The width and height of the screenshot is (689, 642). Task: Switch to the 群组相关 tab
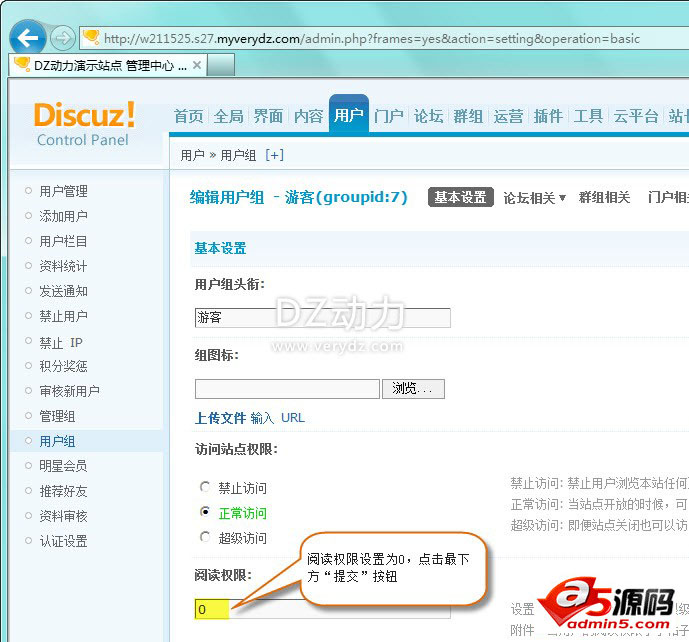[x=604, y=198]
